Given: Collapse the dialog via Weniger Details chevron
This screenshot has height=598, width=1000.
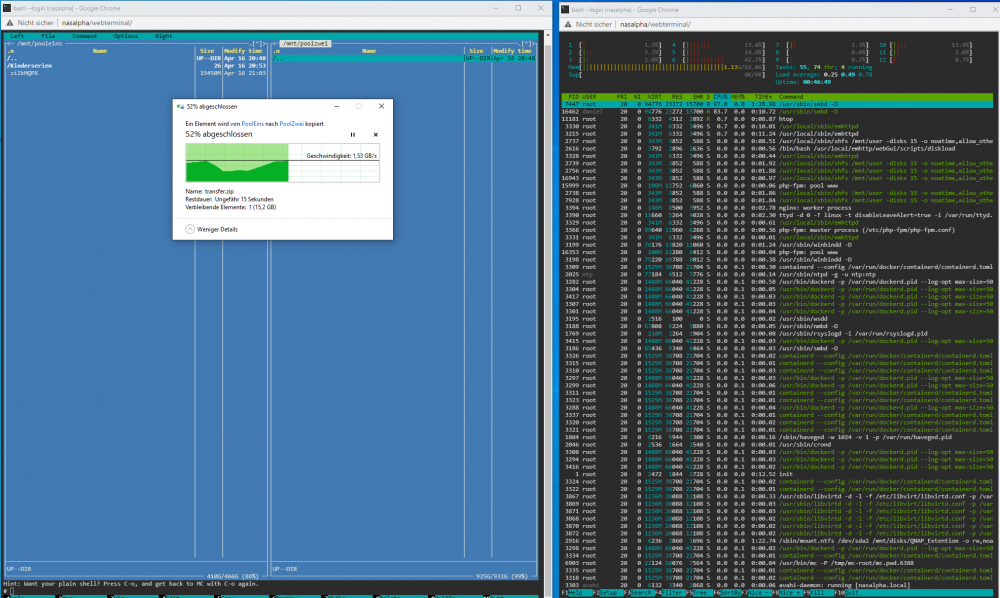Looking at the screenshot, I should [190, 230].
